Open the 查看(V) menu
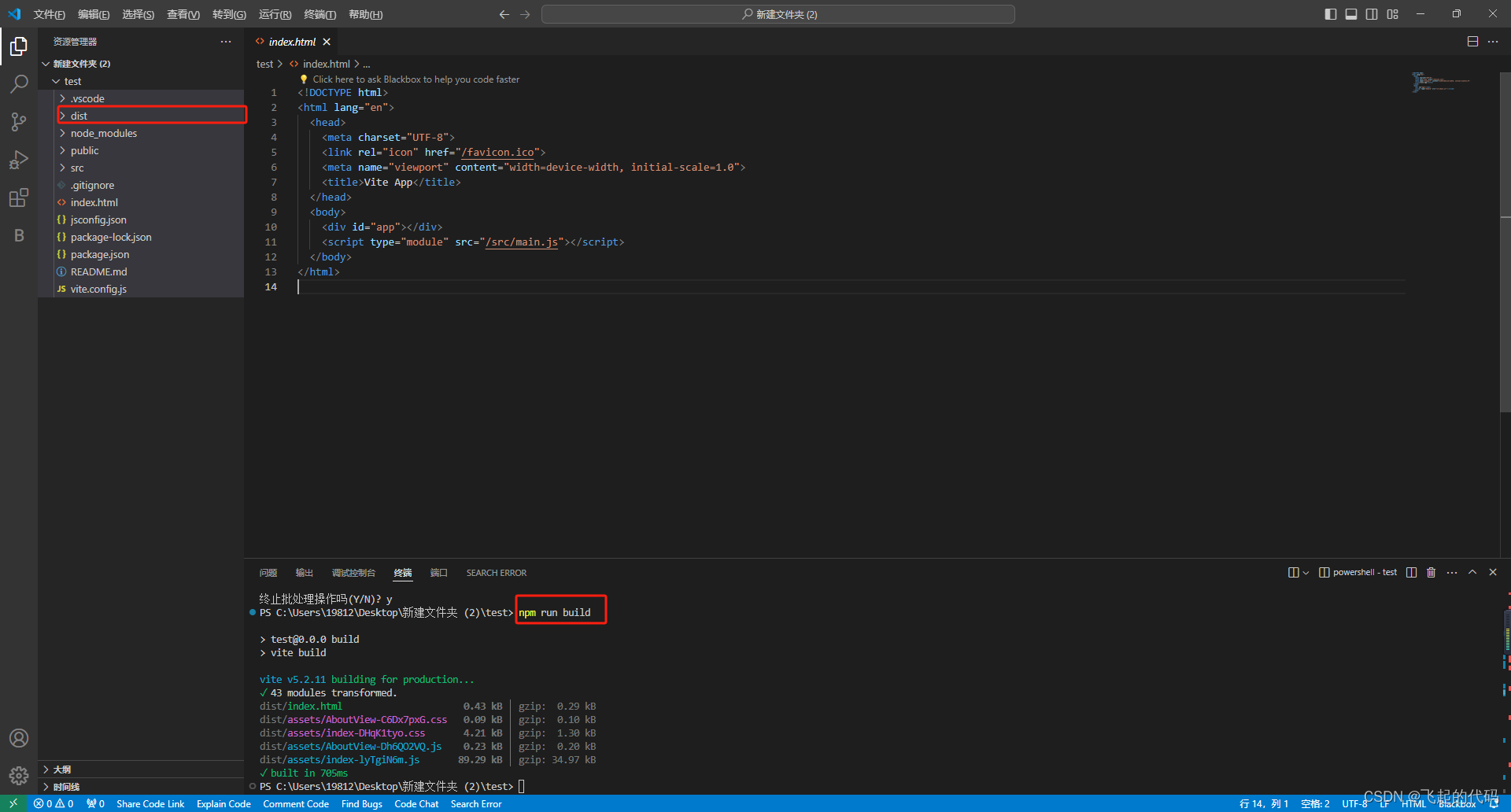1511x812 pixels. pos(183,14)
